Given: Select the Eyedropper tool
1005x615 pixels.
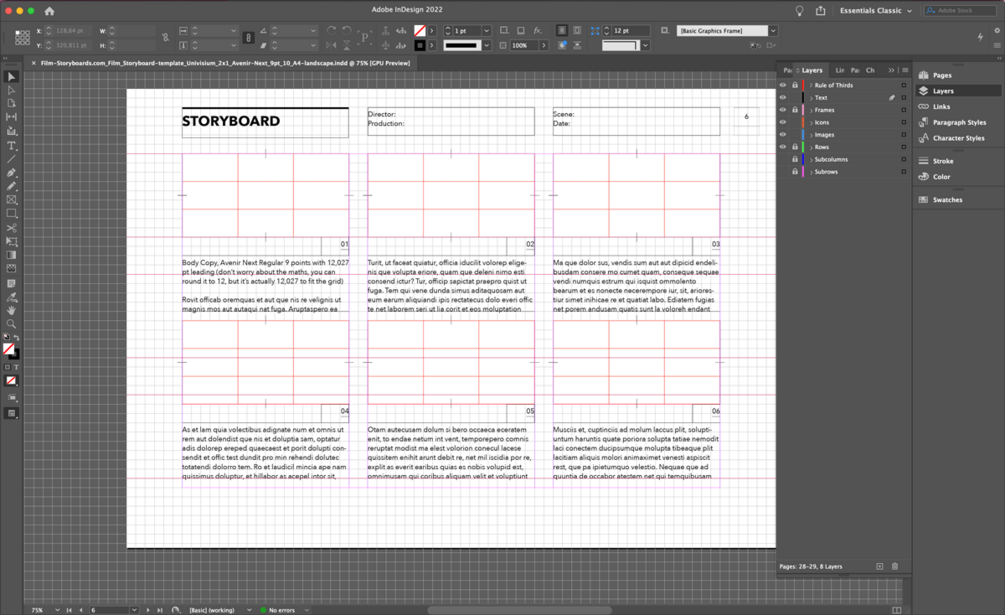Looking at the screenshot, I should click(x=11, y=297).
